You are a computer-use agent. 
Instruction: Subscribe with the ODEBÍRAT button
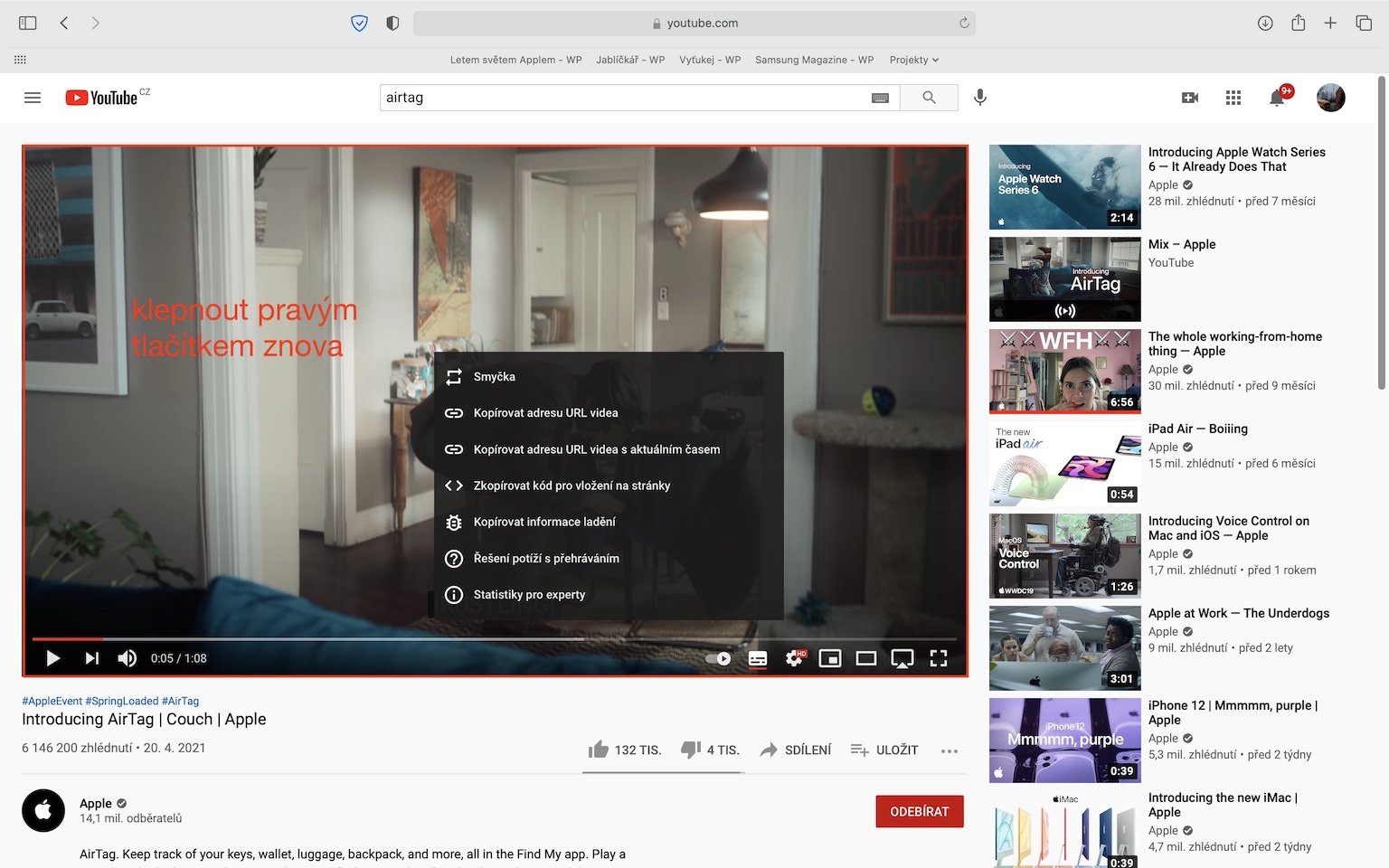tap(920, 811)
